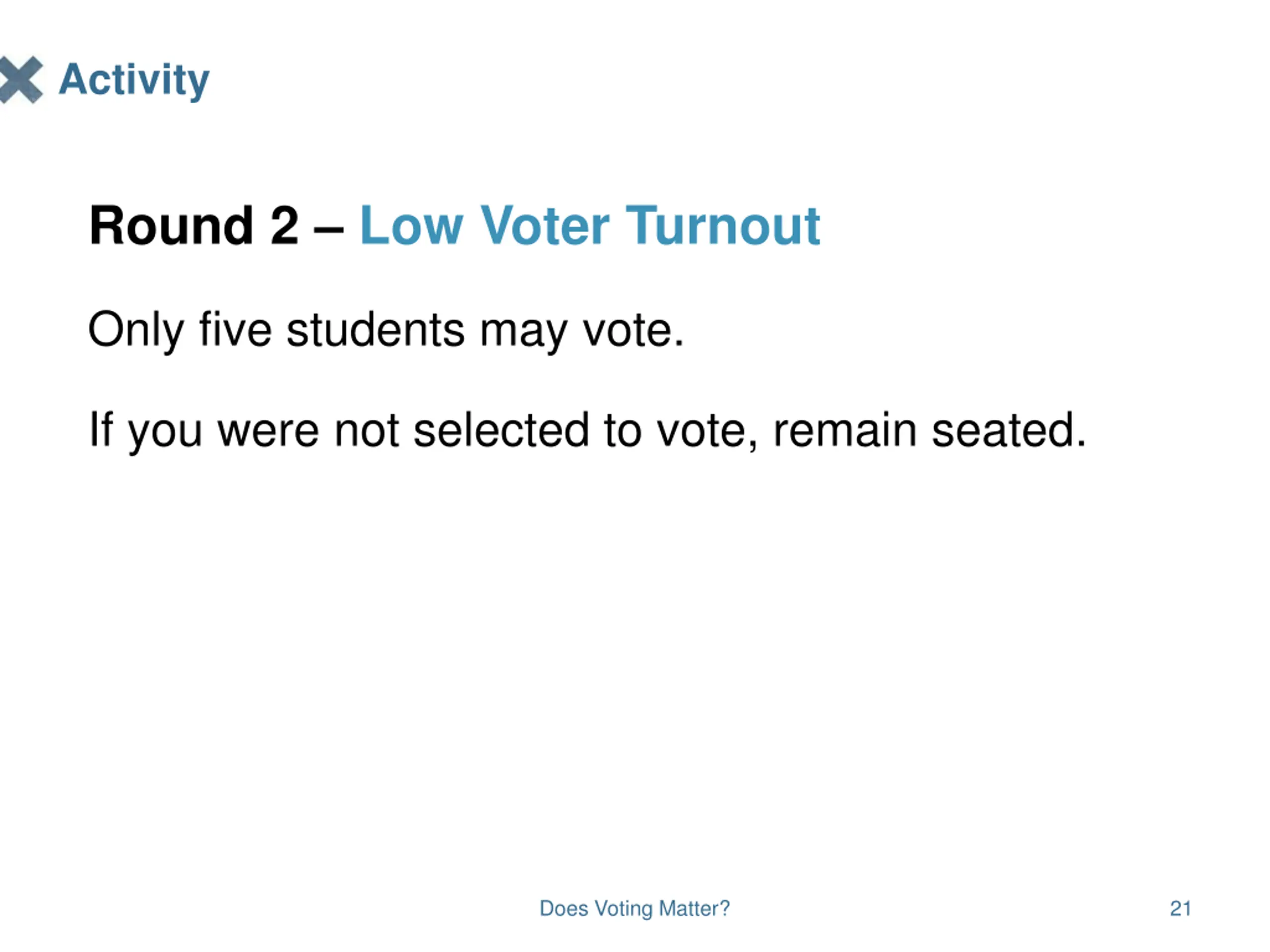Click the word "Voting" in the footer
1270x952 pixels.
click(x=624, y=909)
